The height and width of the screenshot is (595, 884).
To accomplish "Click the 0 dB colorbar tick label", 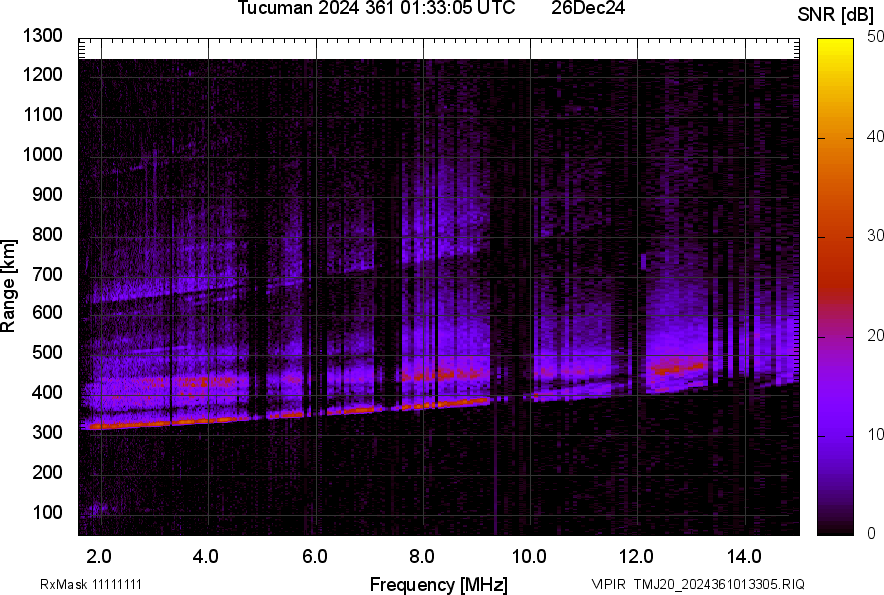I will click(x=872, y=533).
